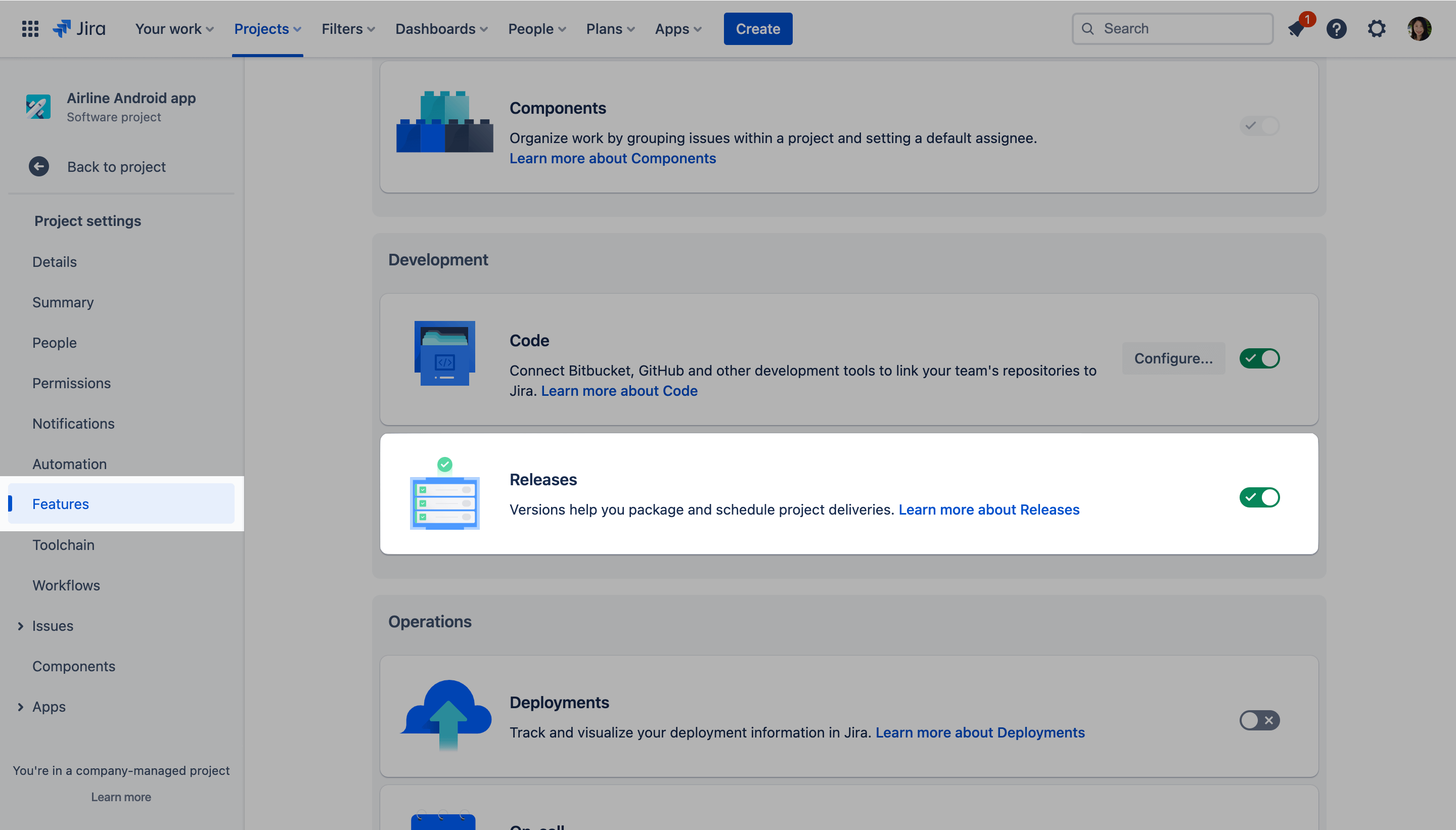Screen dimensions: 1456x830
Task: Click the Airline Android app project icon
Action: [x=38, y=107]
